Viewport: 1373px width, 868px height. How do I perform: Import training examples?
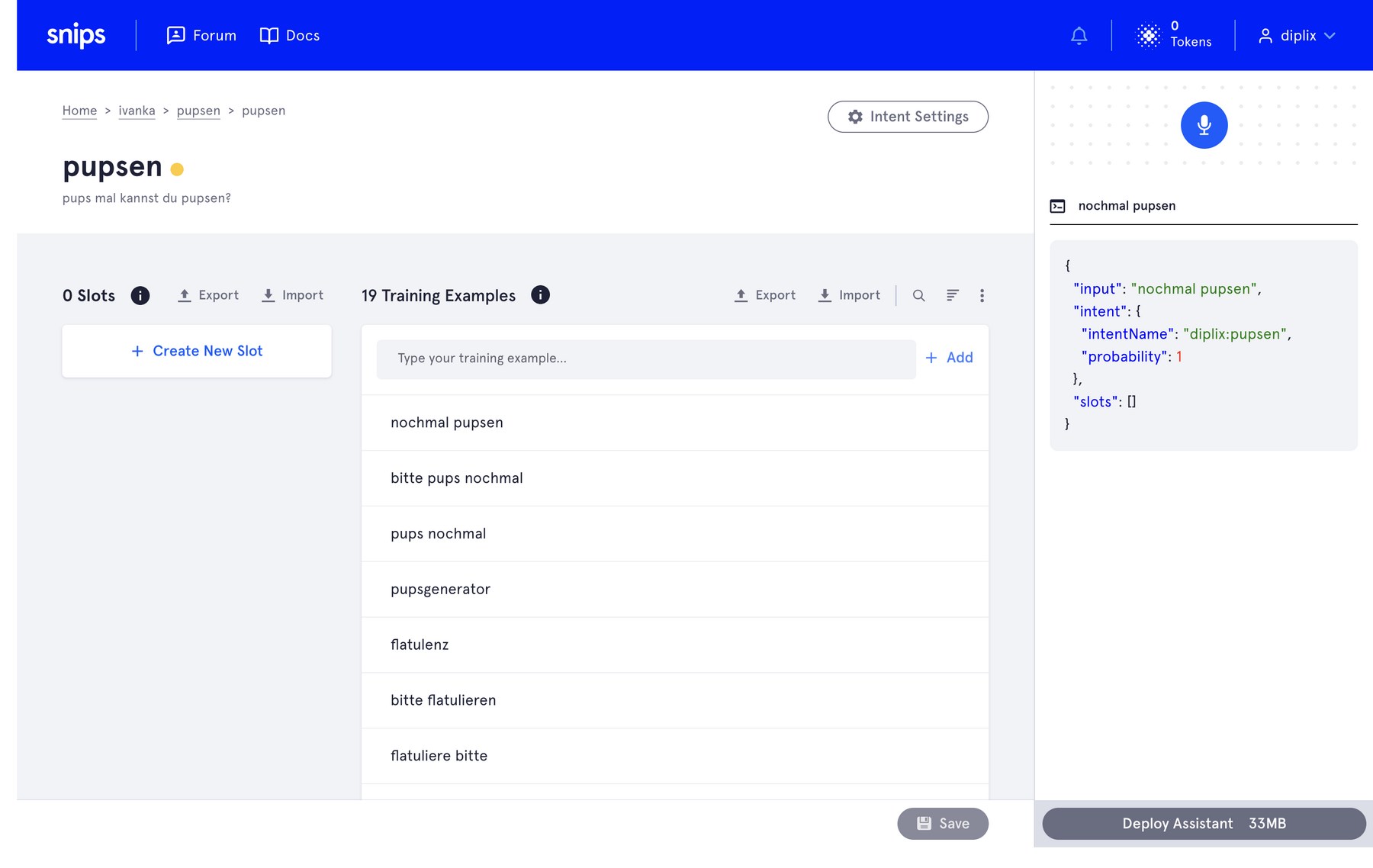tap(849, 295)
